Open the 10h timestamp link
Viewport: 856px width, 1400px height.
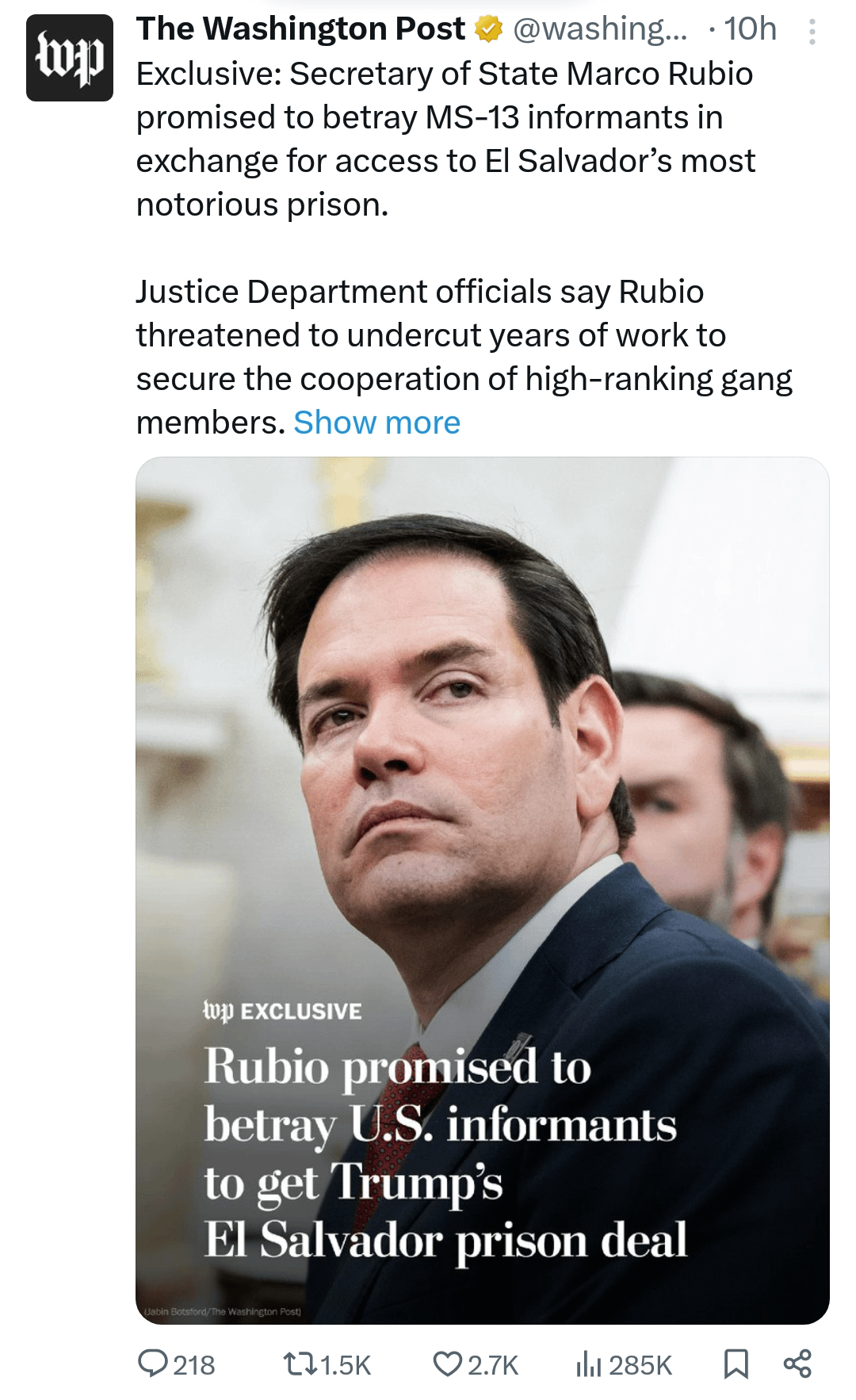[750, 29]
